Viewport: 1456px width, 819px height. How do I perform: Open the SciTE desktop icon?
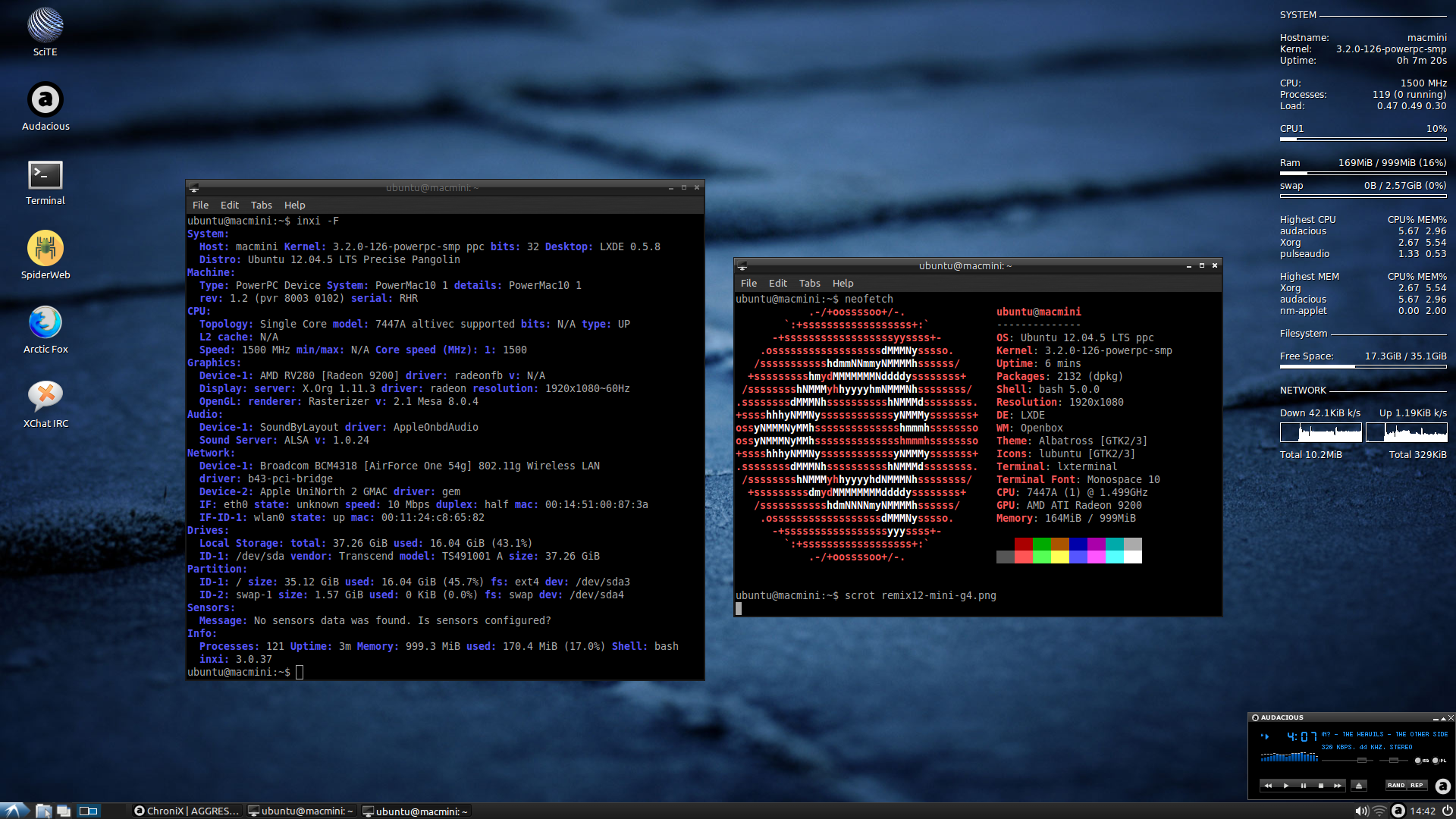pos(45,32)
